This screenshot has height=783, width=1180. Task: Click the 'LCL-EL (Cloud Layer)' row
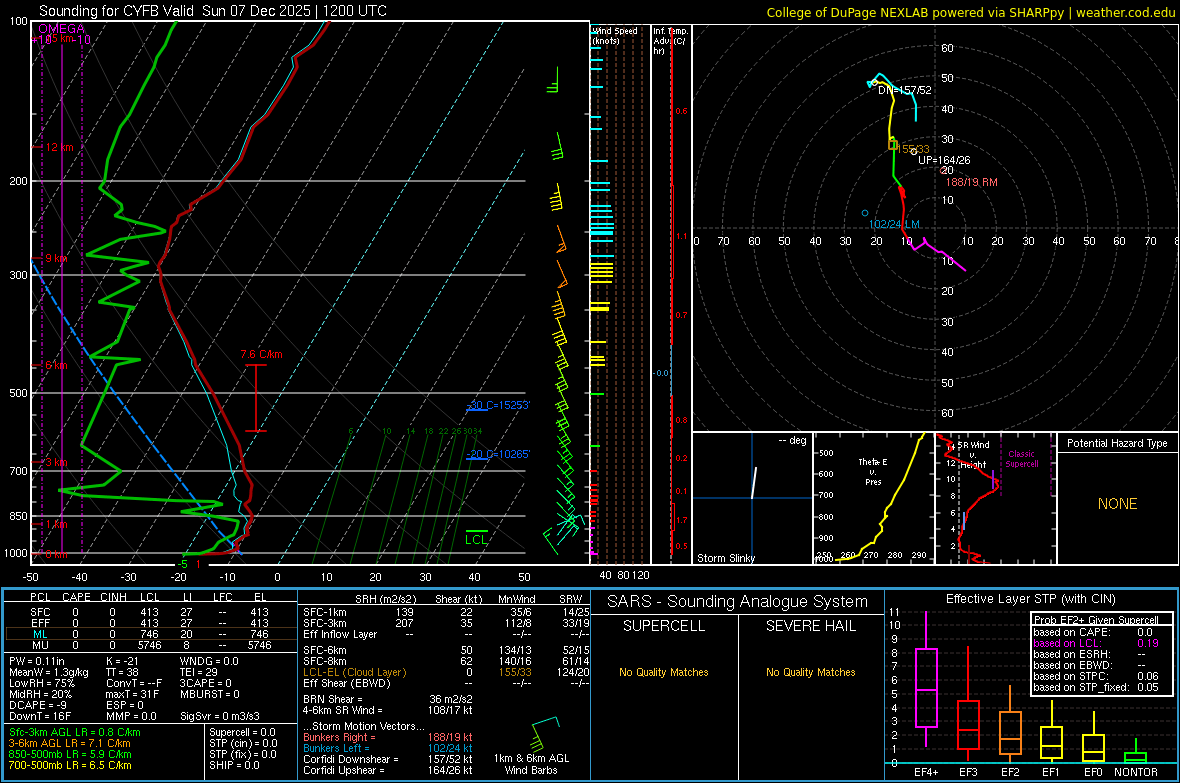click(x=446, y=672)
